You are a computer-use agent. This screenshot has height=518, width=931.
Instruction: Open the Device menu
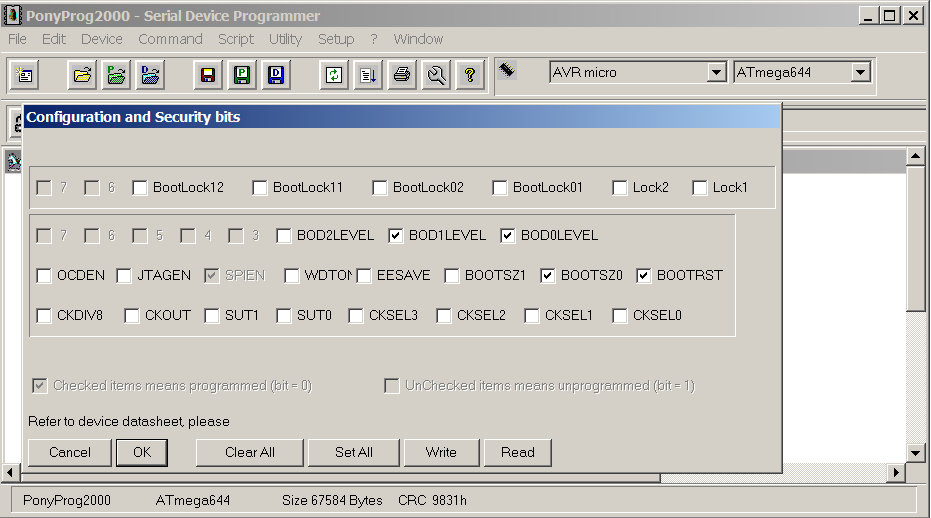pyautogui.click(x=102, y=39)
